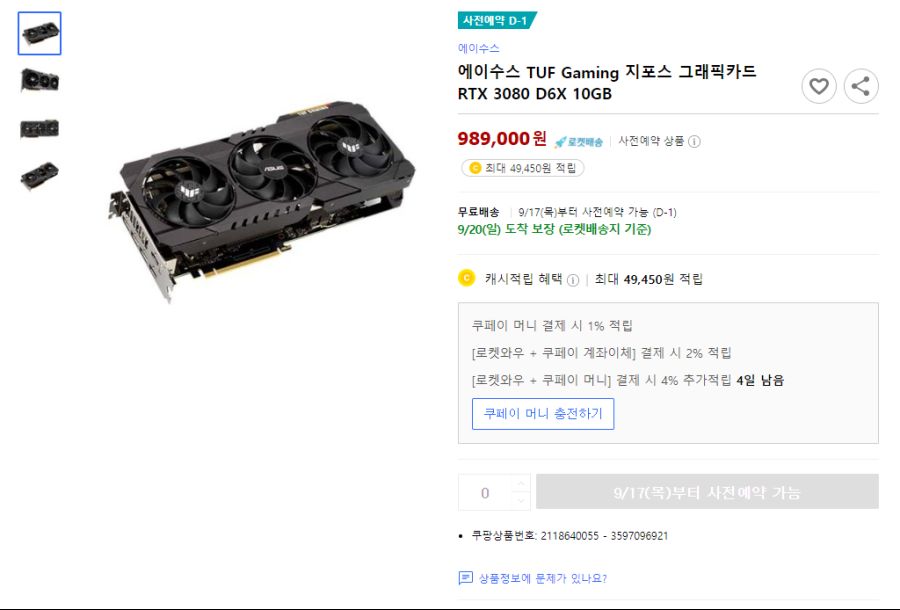
Task: Increase quantity with the up arrow
Action: (x=521, y=484)
